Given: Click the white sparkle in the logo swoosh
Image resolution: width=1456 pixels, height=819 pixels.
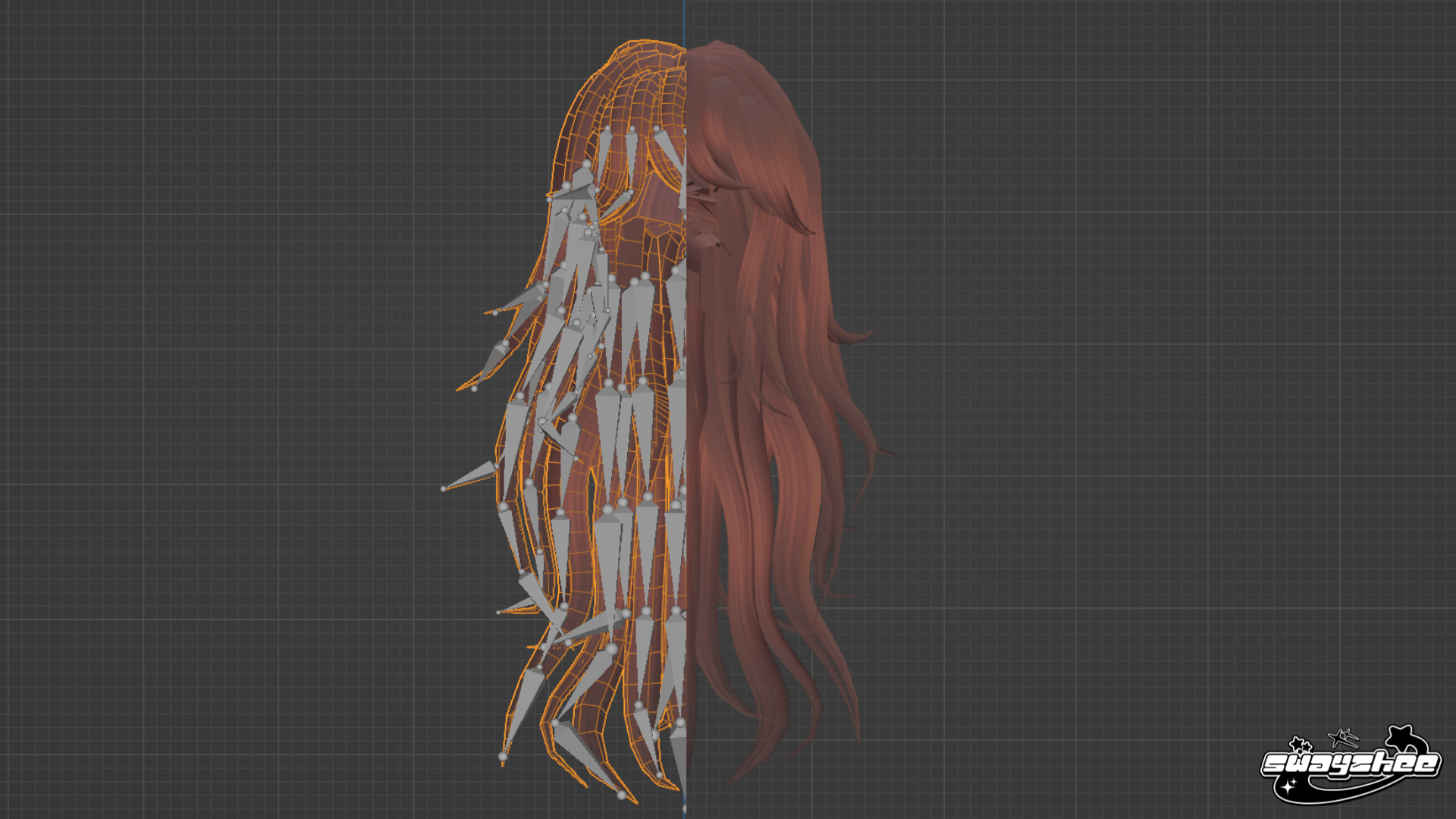Looking at the screenshot, I should click(1287, 788).
